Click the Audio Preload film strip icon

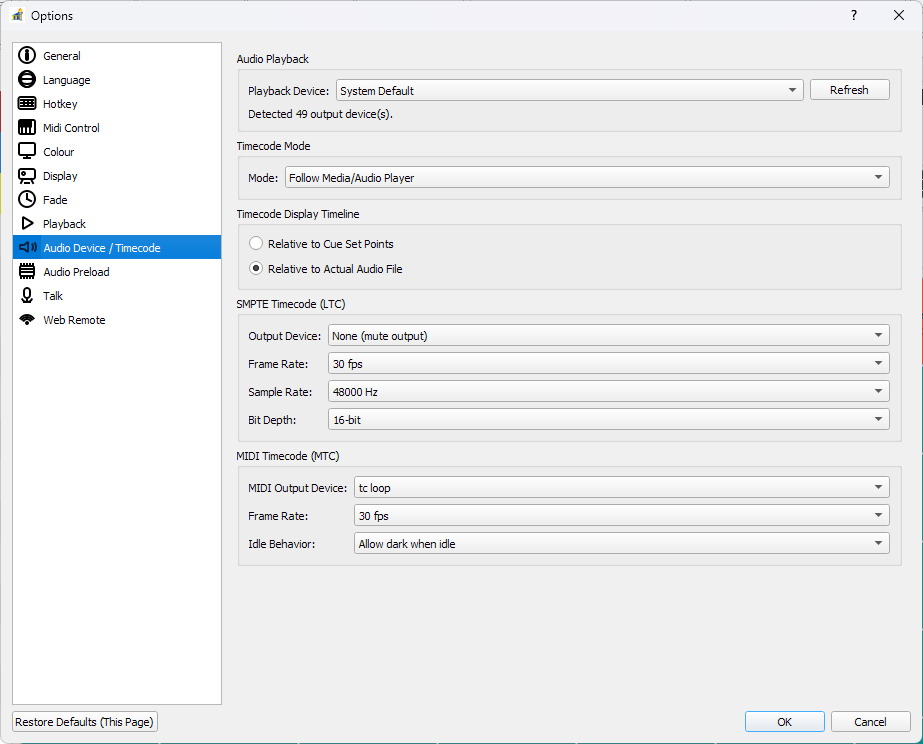coord(27,271)
